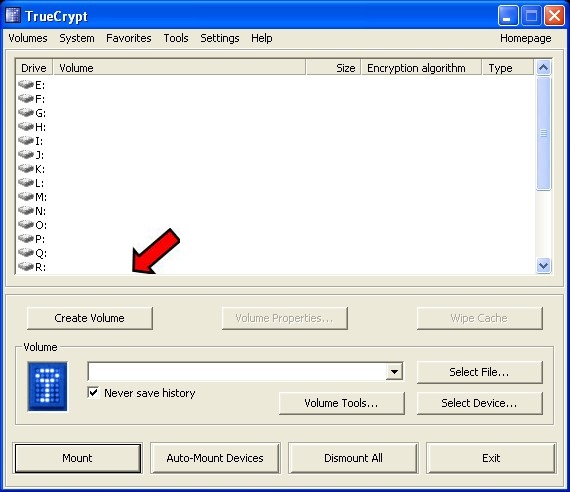Open the Tools menu
Viewport: 570px width, 492px height.
(x=176, y=38)
